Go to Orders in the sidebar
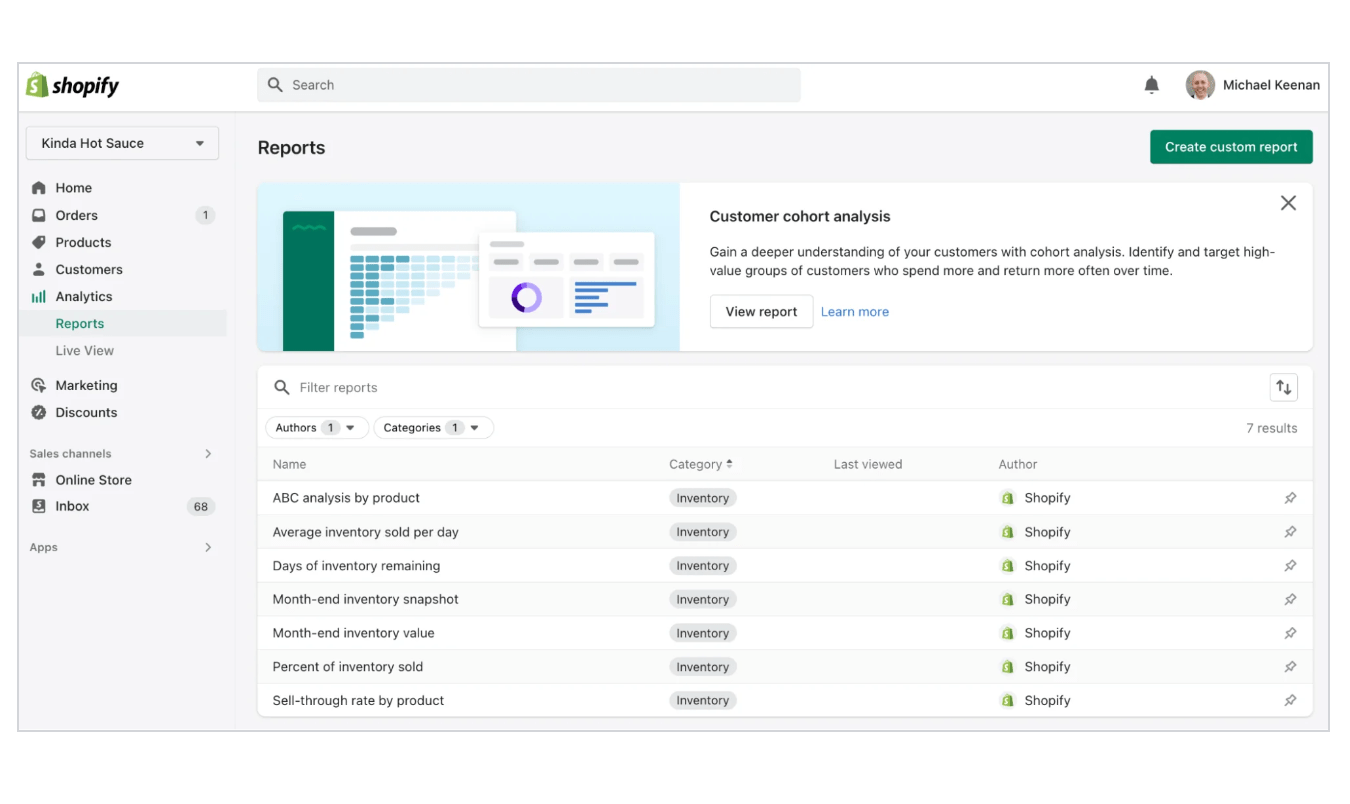This screenshot has width=1350, height=804. click(77, 215)
